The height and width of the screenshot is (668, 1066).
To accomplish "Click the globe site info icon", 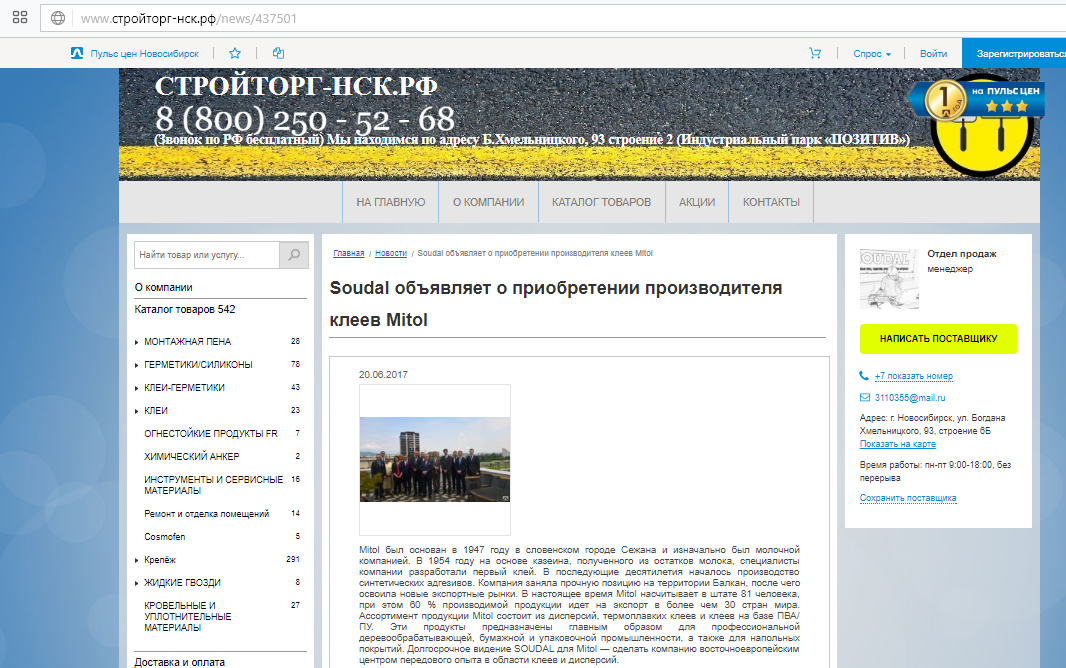I will [58, 18].
